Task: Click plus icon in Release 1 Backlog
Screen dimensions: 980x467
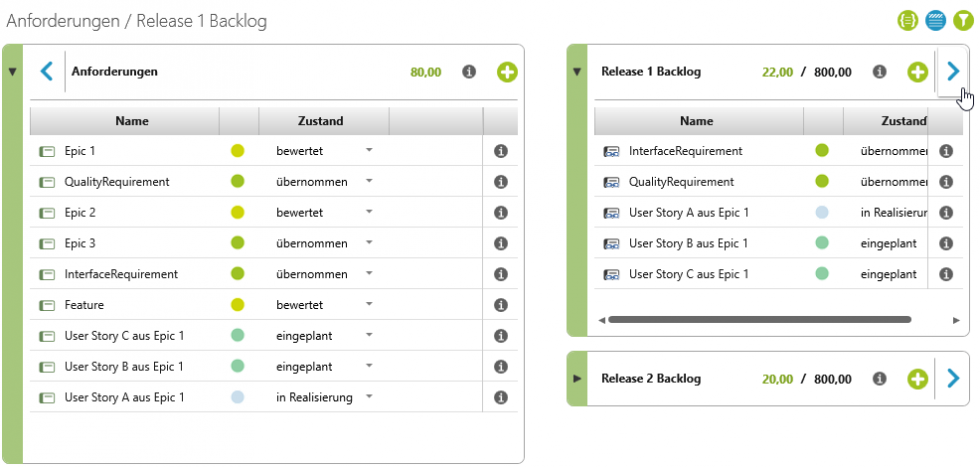Action: coord(917,72)
